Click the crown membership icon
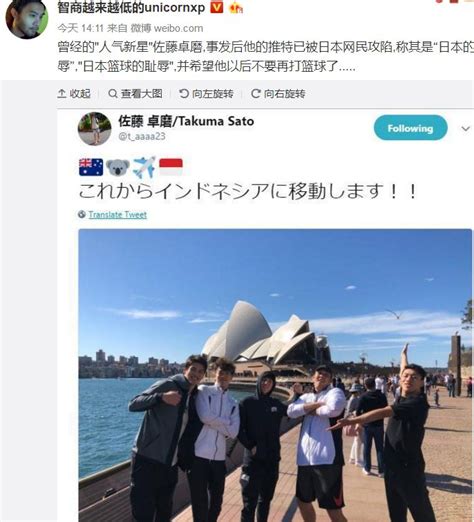 pyautogui.click(x=236, y=7)
